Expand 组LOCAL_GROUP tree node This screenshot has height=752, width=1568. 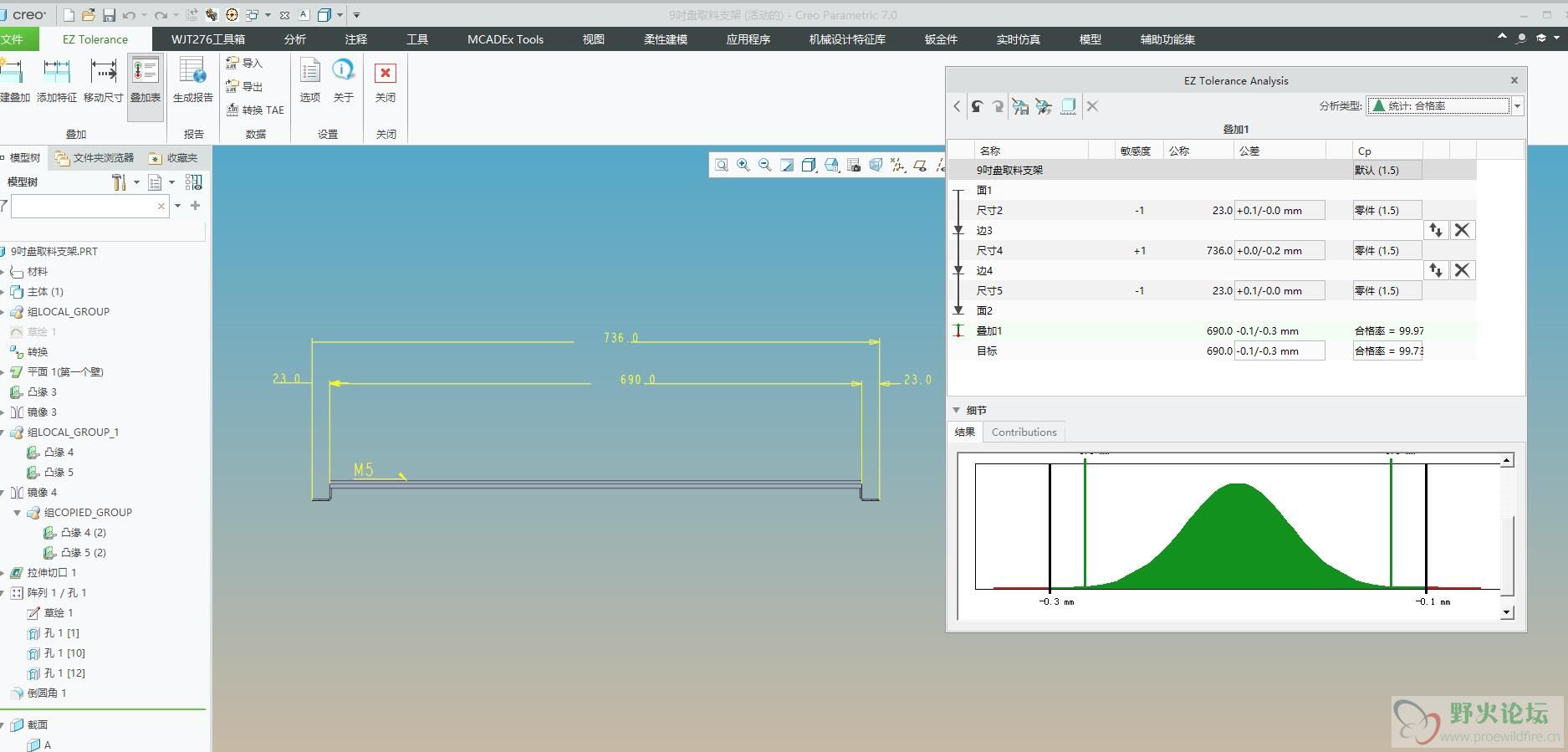coord(3,312)
